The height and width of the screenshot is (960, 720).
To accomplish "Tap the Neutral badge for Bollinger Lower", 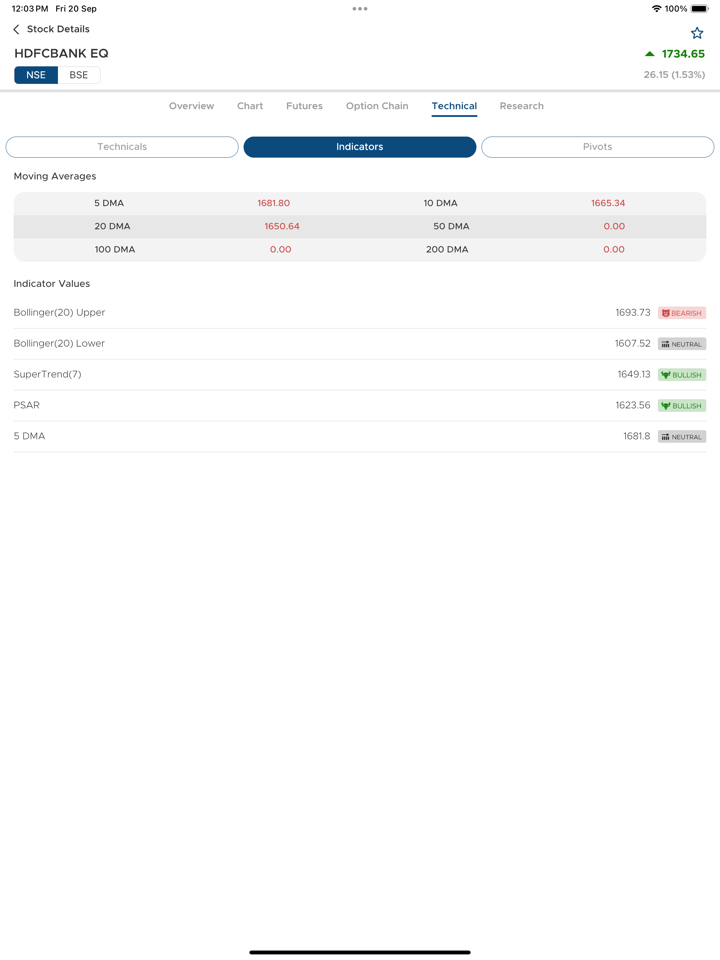I will pyautogui.click(x=682, y=344).
